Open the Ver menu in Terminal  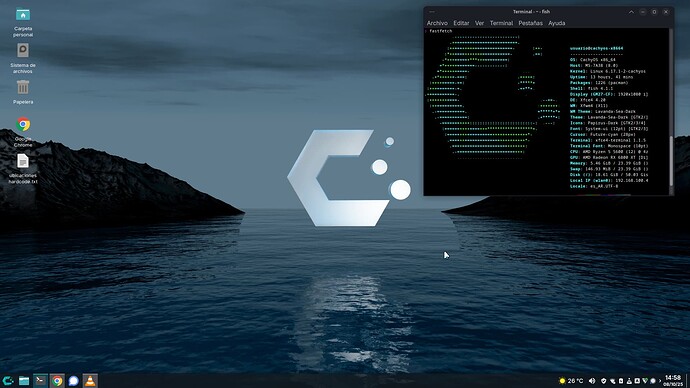[x=479, y=23]
